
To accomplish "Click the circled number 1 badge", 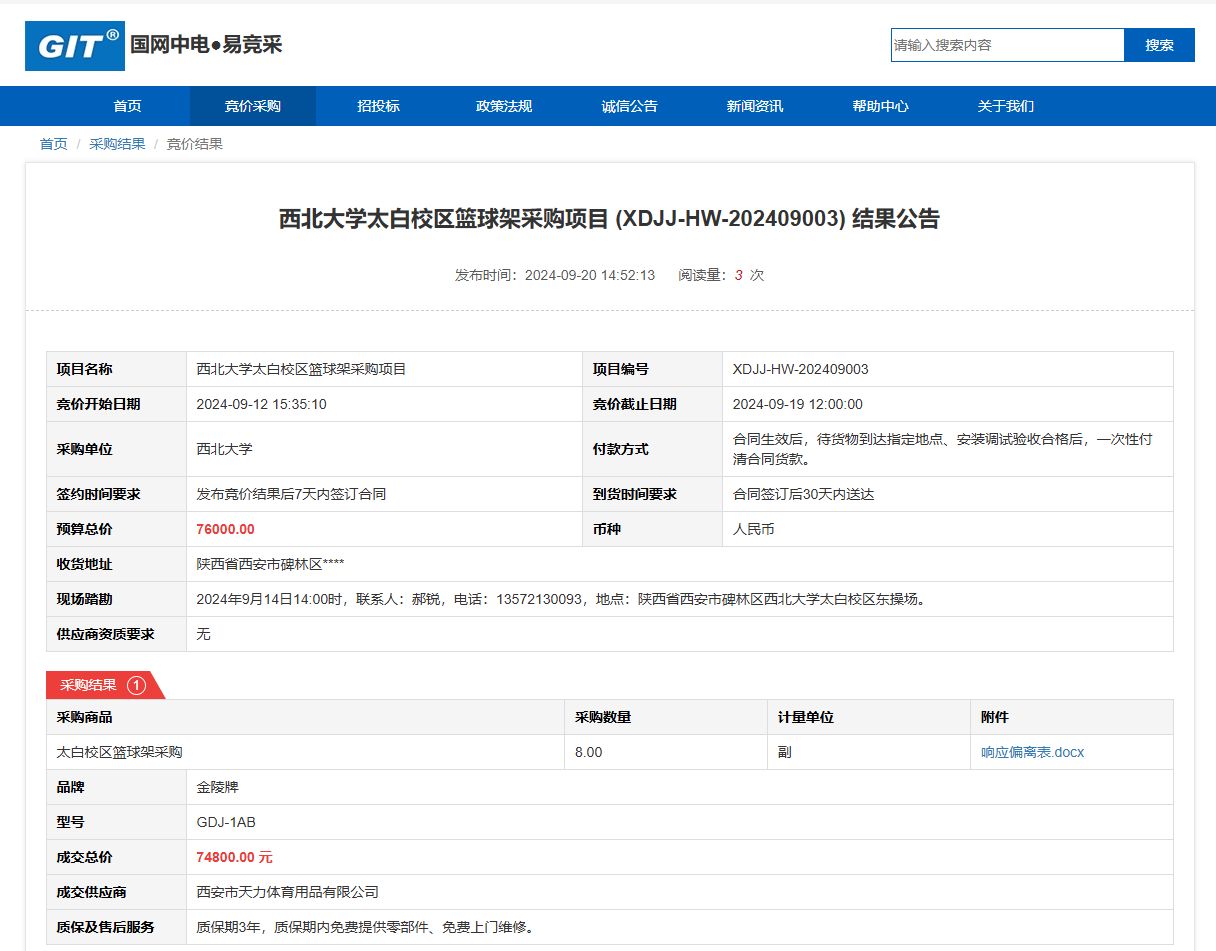I will (137, 685).
